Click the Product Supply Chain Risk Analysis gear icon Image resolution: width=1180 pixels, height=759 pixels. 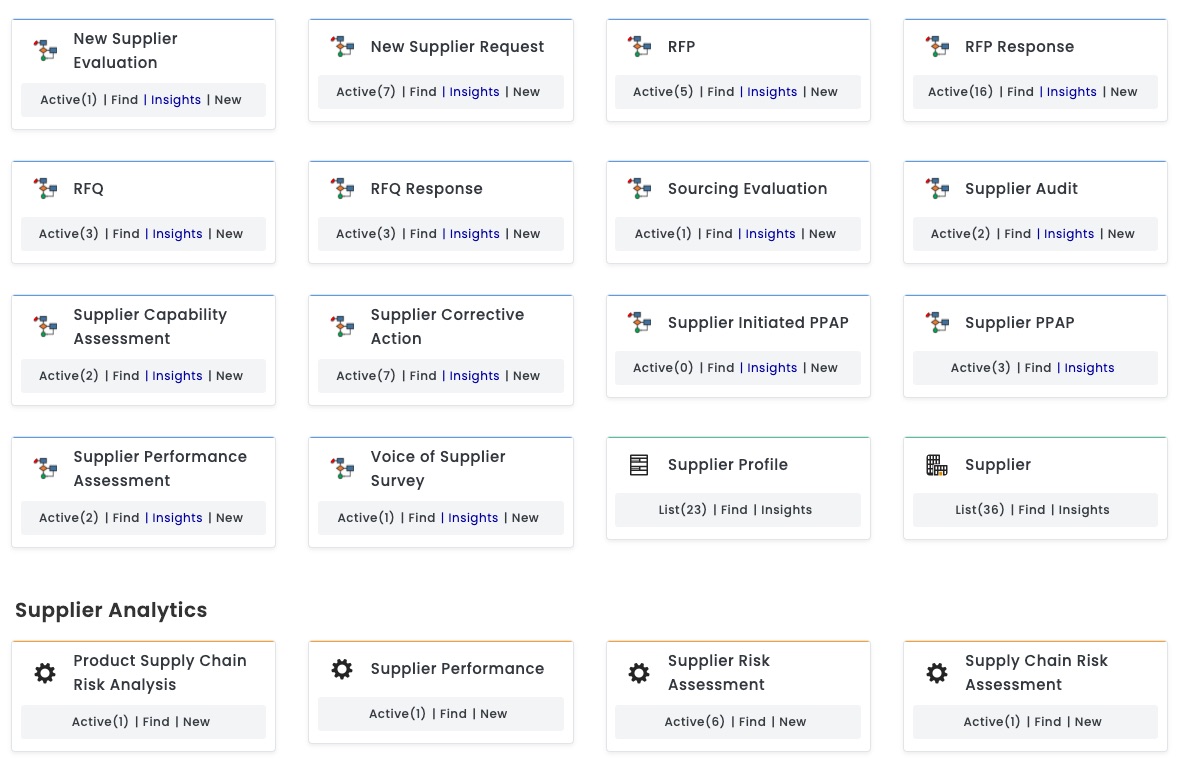(45, 673)
